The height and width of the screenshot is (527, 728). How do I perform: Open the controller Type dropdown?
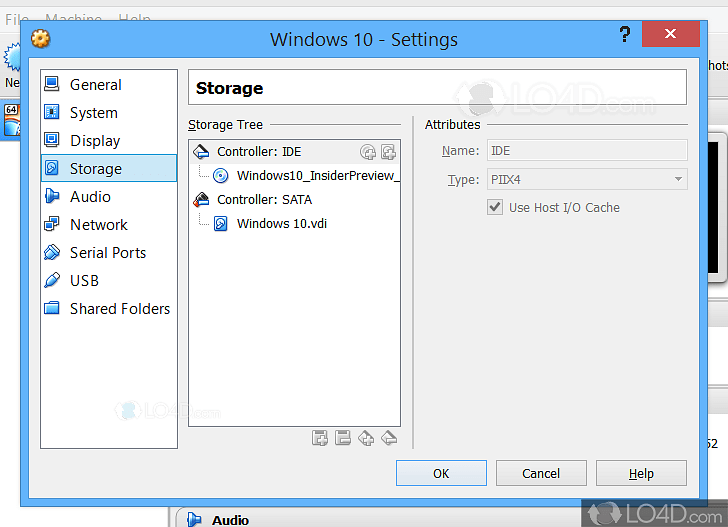pyautogui.click(x=587, y=180)
